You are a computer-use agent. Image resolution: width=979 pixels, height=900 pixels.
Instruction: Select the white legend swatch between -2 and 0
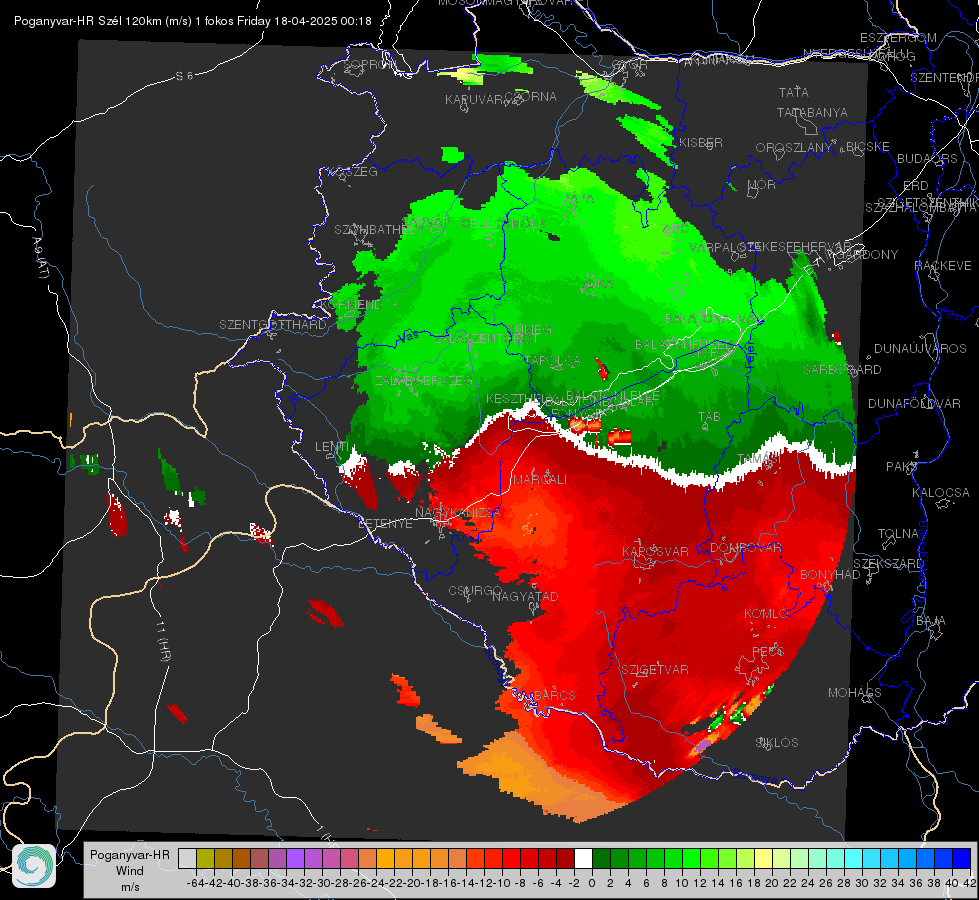click(583, 859)
